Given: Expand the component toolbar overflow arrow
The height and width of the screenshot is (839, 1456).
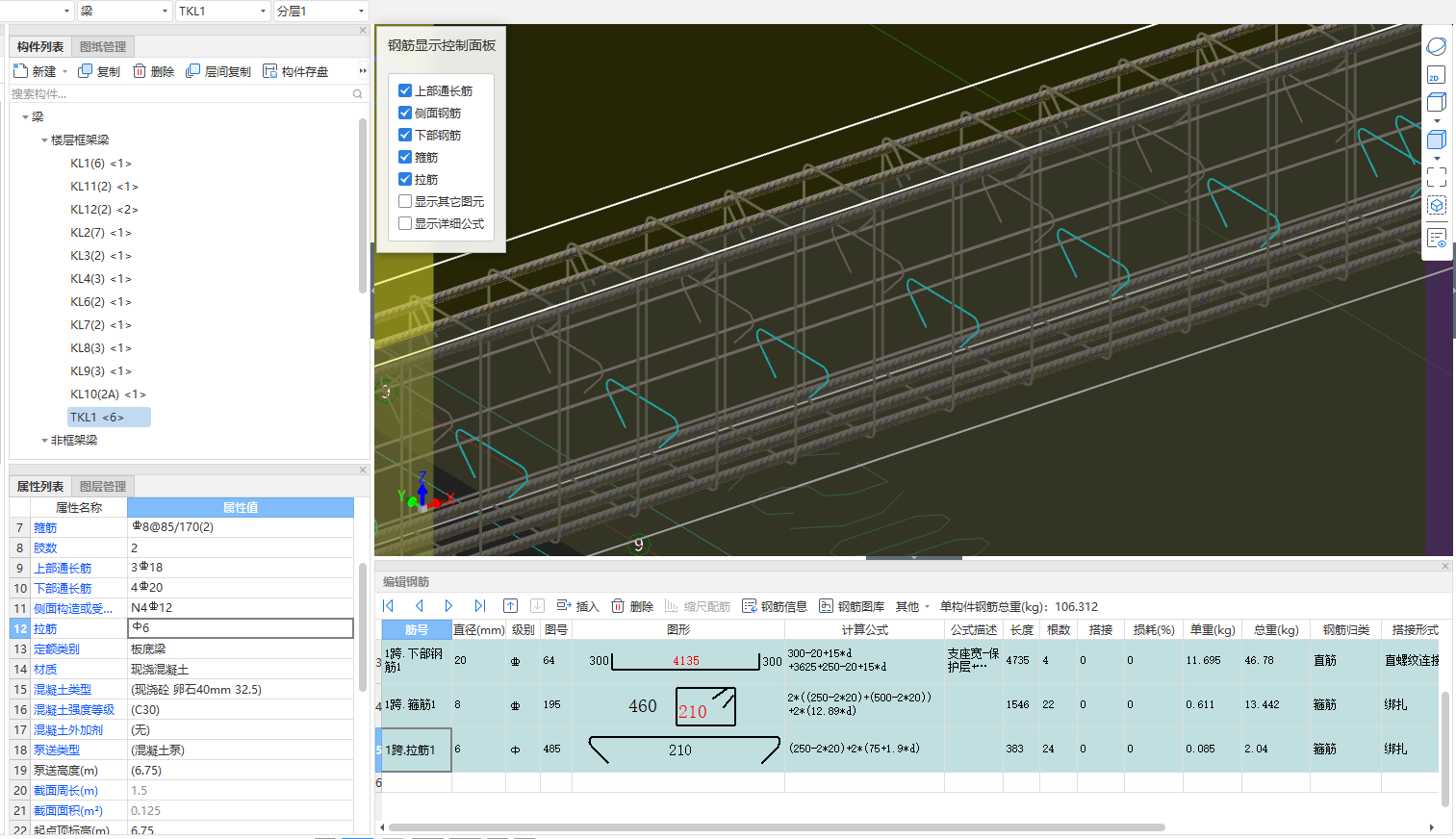Looking at the screenshot, I should 363,71.
